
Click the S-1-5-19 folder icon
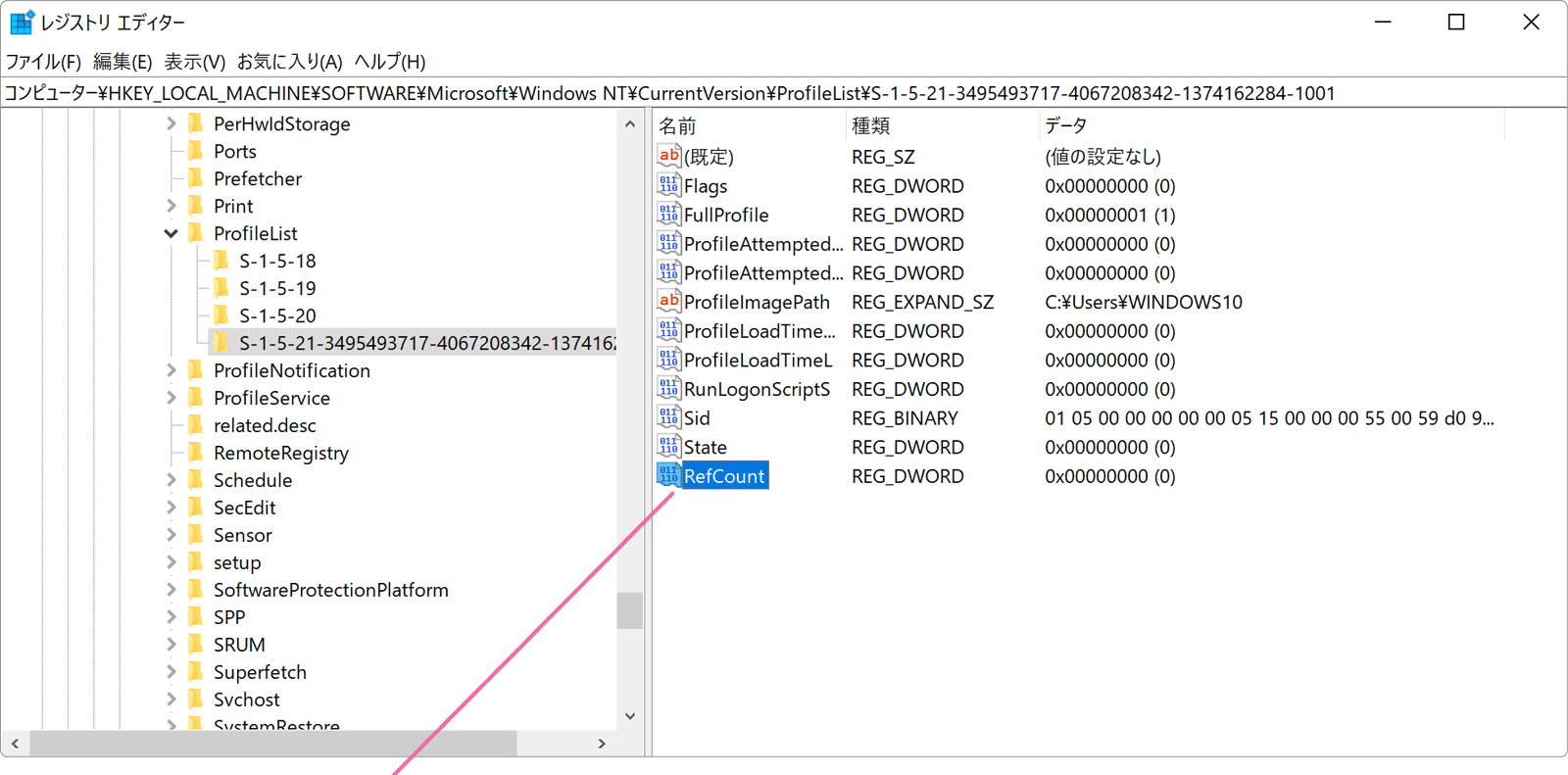pos(221,288)
